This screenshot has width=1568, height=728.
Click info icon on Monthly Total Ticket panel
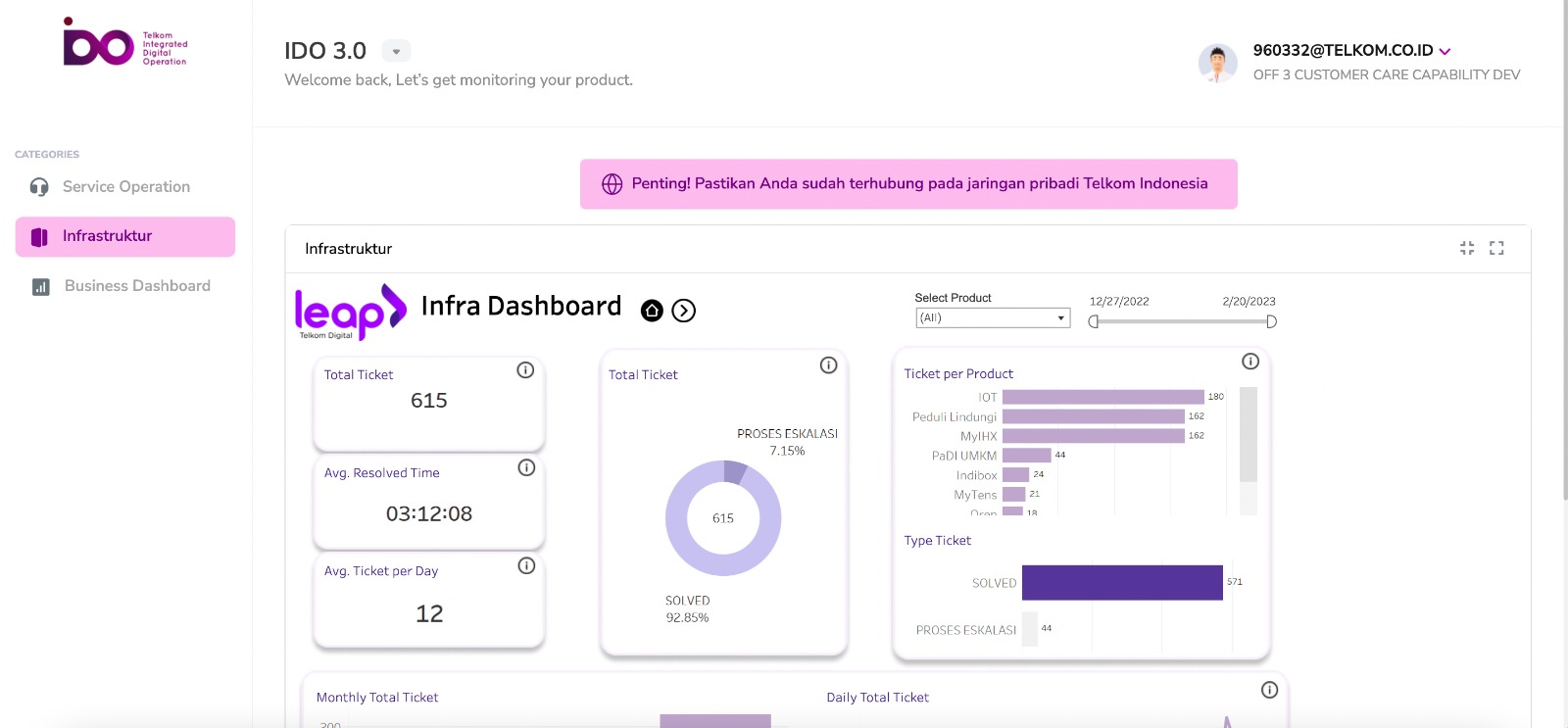(x=1269, y=690)
